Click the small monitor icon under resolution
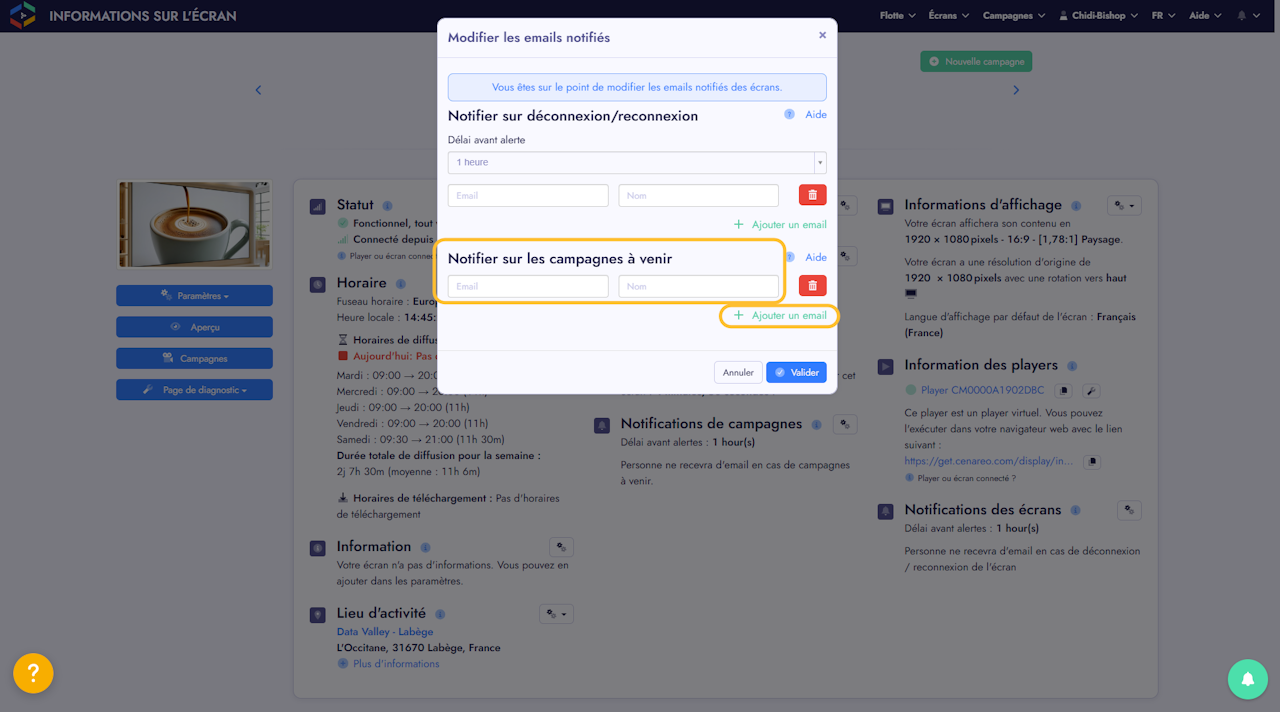Image resolution: width=1280 pixels, height=712 pixels. (x=911, y=294)
